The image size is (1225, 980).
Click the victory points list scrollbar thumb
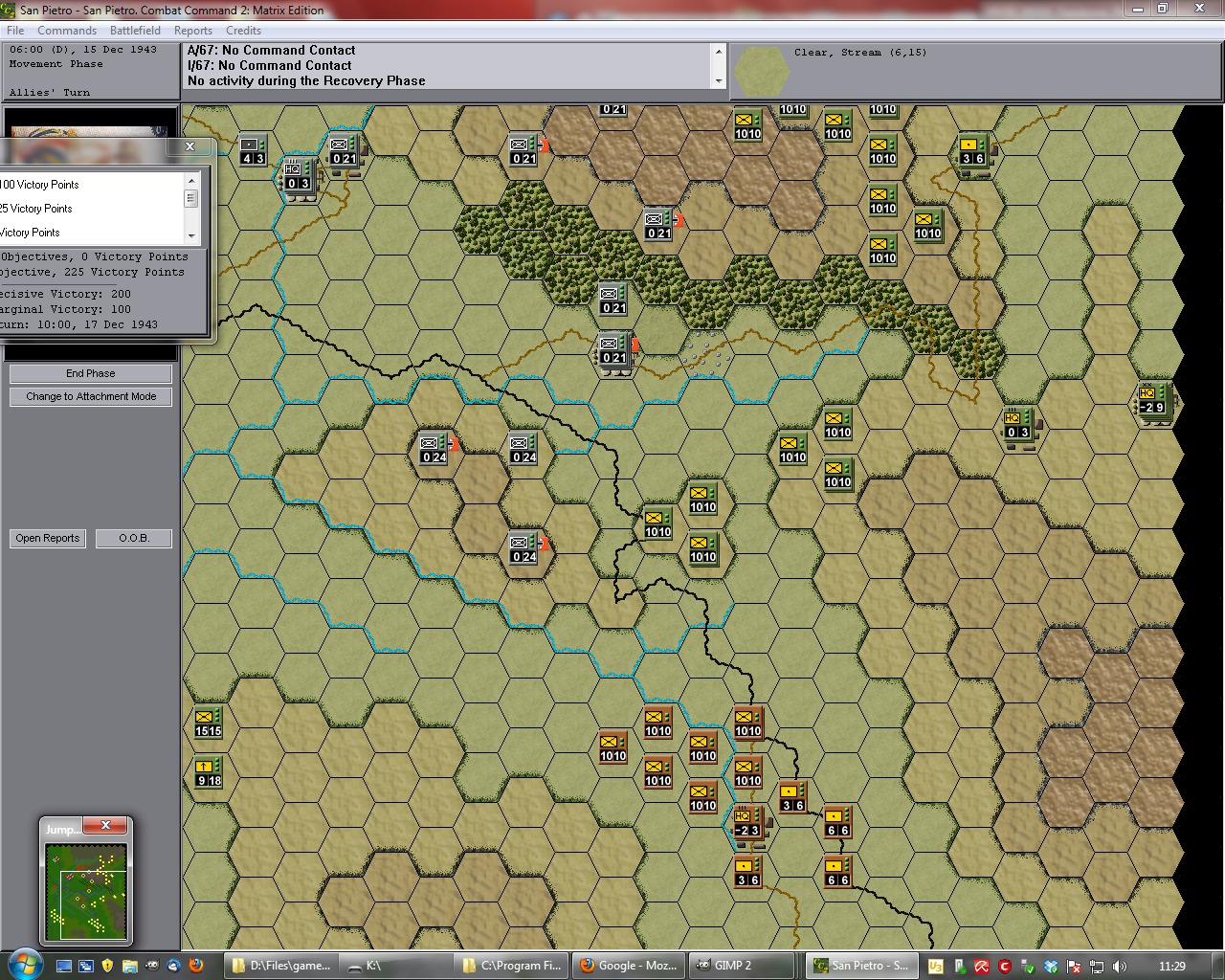[191, 198]
